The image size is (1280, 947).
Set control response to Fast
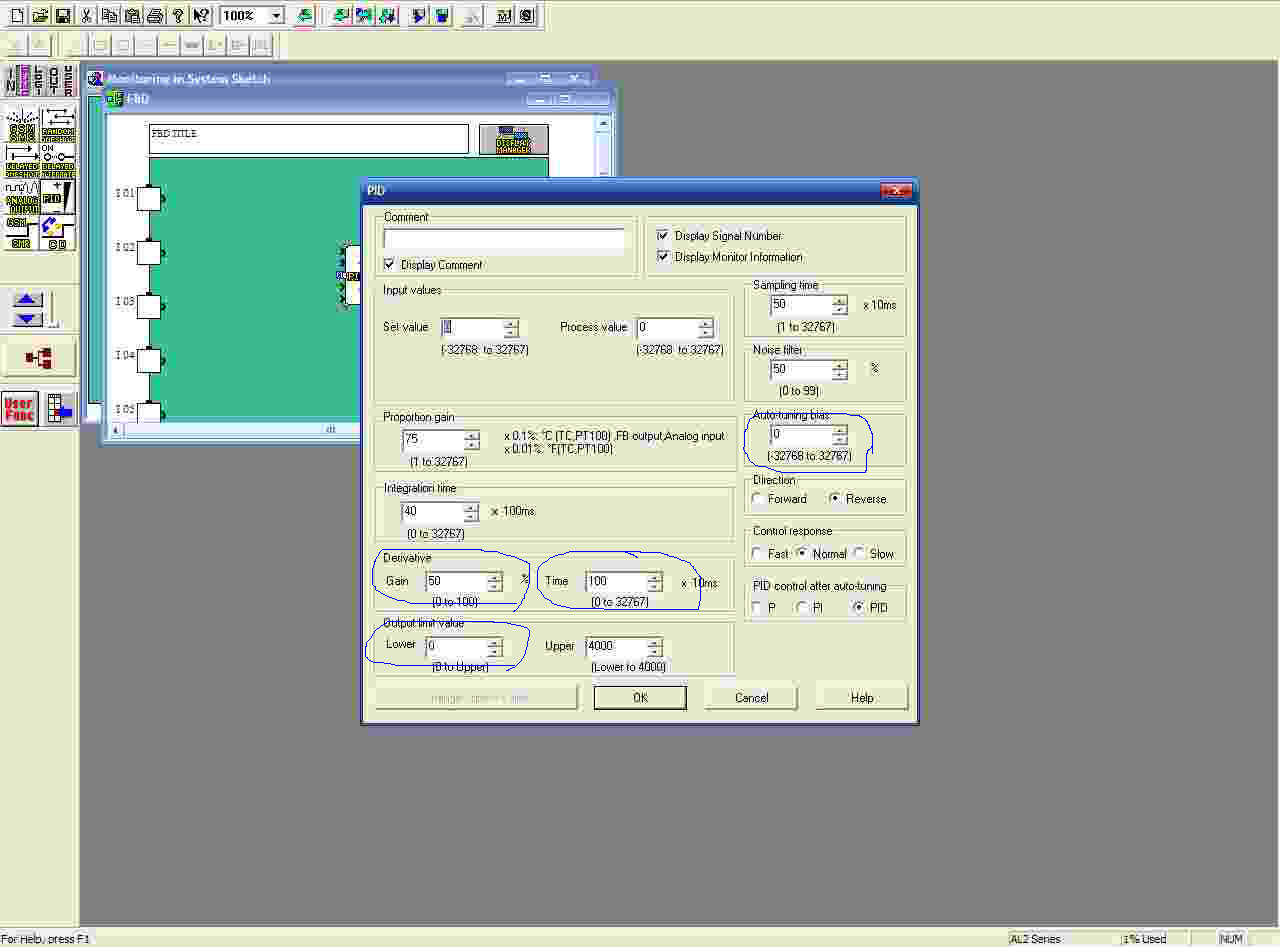(759, 554)
